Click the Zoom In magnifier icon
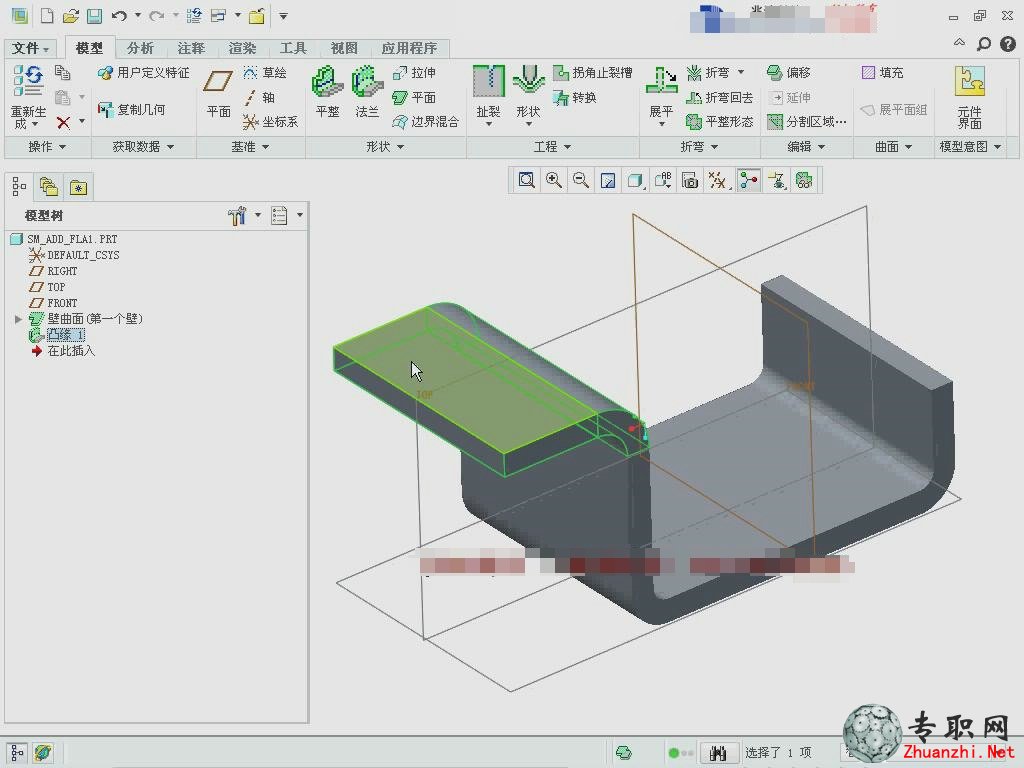The image size is (1024, 768). click(x=554, y=180)
